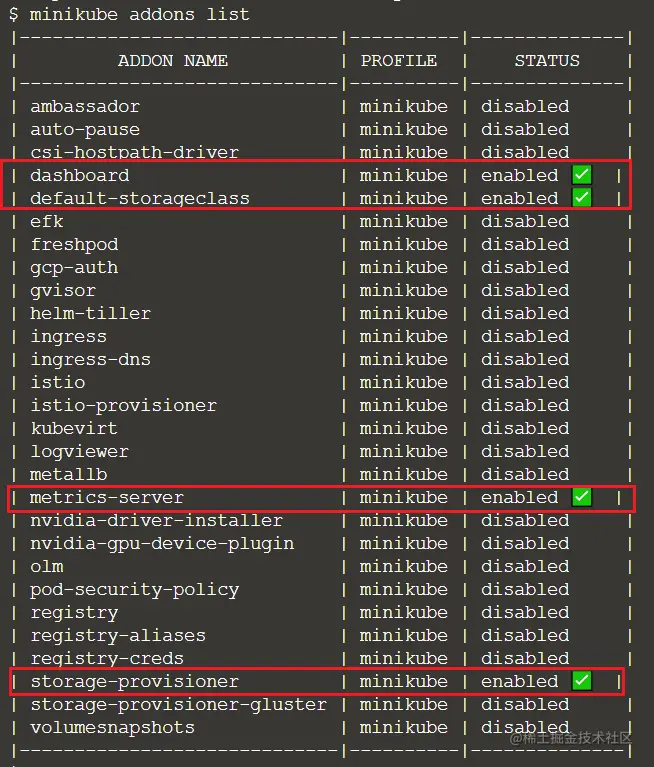Select the 'metallb' addon name
Screen dimensions: 654x767
[x=68, y=474]
